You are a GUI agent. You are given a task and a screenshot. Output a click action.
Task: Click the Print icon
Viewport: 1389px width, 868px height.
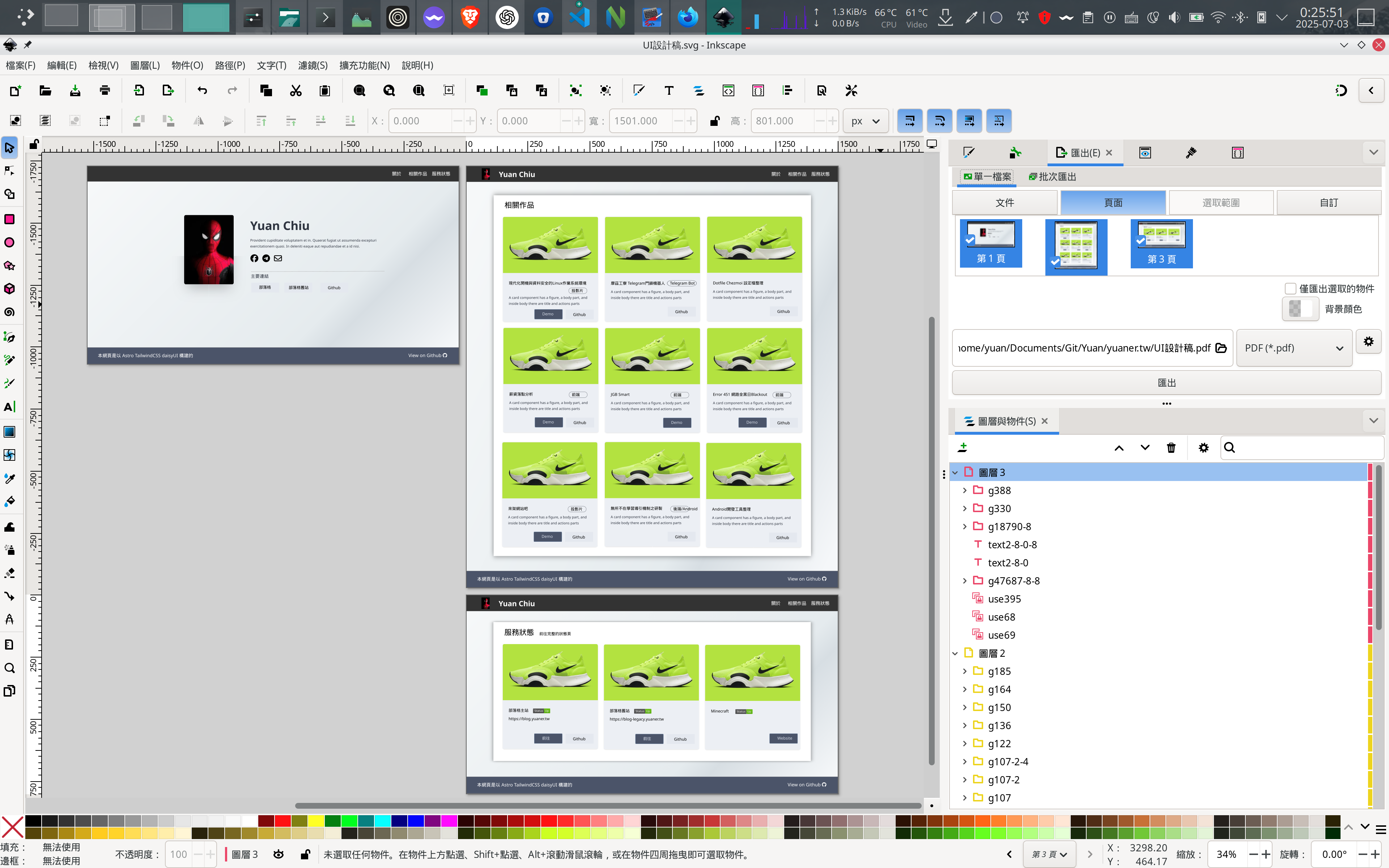coord(105,91)
